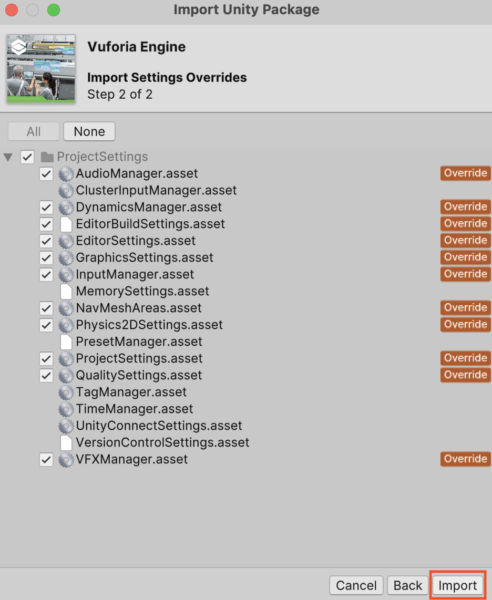Select the VersionControlSettings.asset document icon
Screen dimensions: 492x600
(66, 443)
